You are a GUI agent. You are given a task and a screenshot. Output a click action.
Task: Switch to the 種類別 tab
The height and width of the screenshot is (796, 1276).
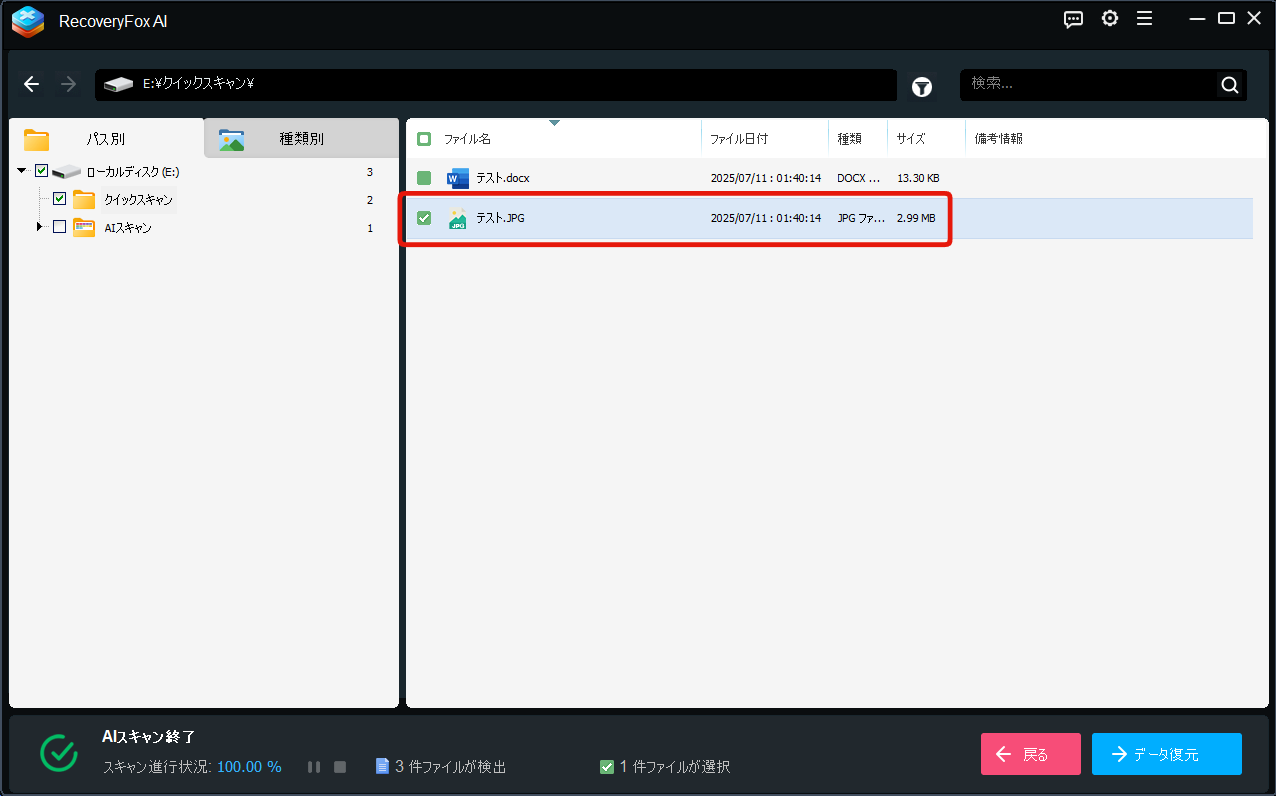tap(301, 139)
